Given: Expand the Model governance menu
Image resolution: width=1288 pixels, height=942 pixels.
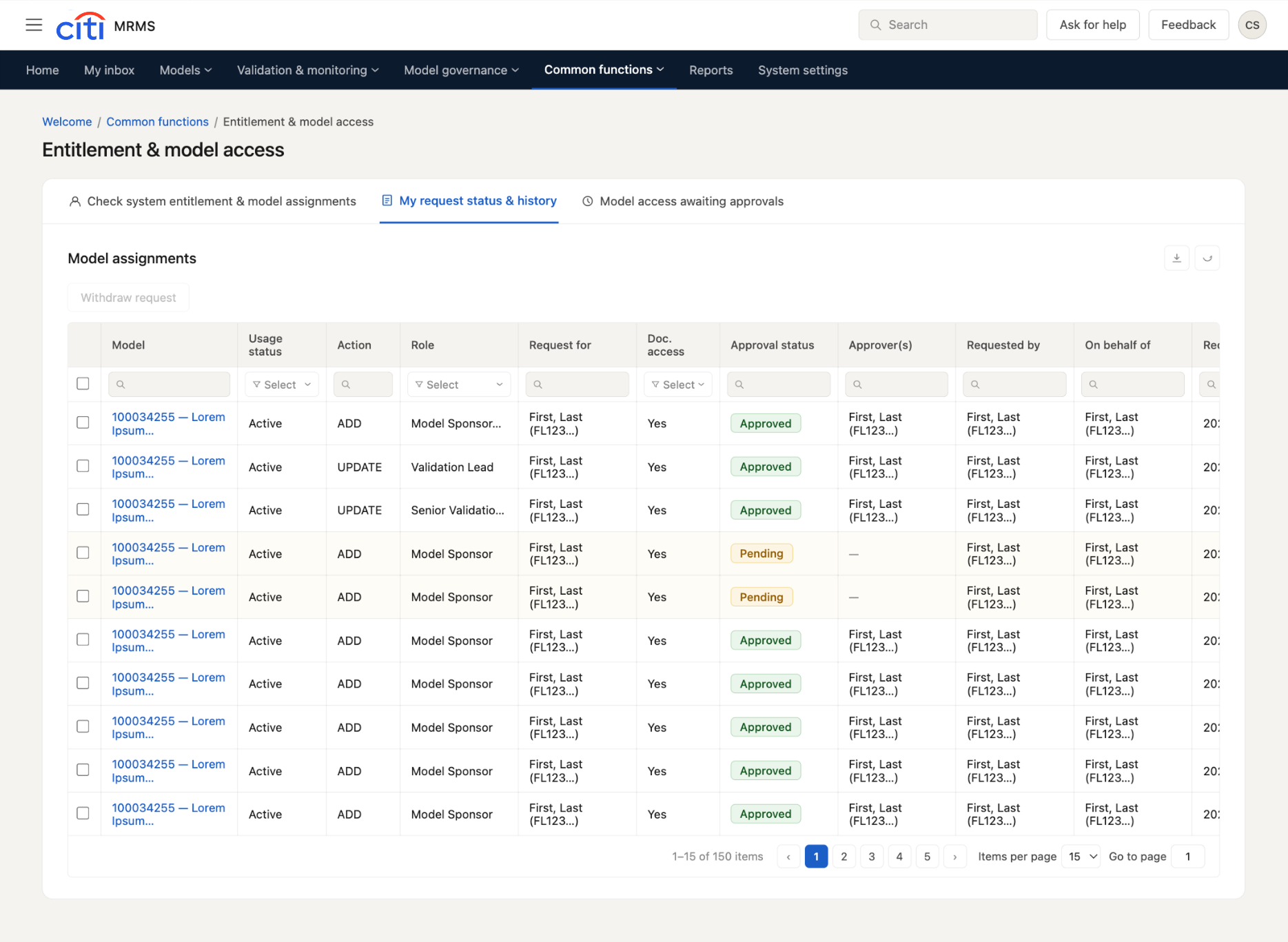Looking at the screenshot, I should point(461,70).
